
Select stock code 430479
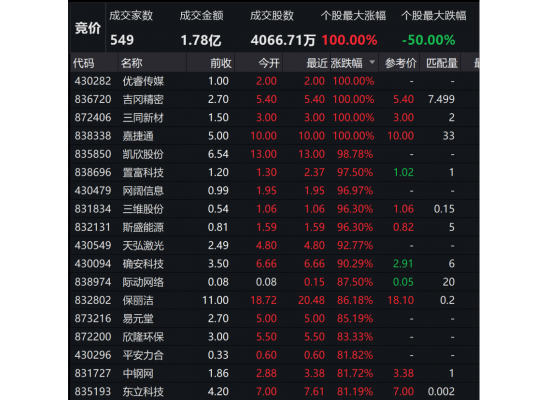click(x=93, y=191)
